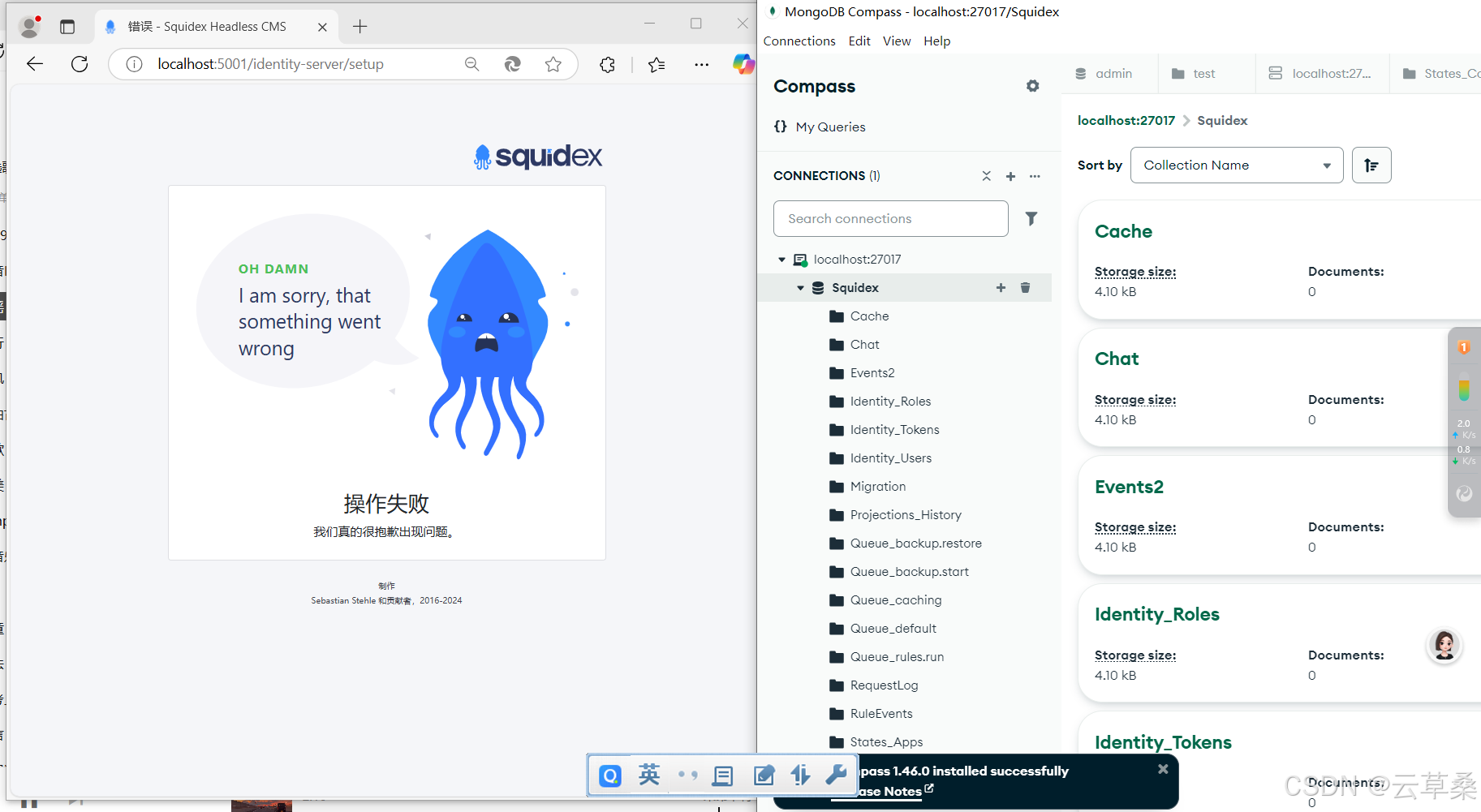
Task: Open the site information icon in address bar
Action: pyautogui.click(x=135, y=64)
